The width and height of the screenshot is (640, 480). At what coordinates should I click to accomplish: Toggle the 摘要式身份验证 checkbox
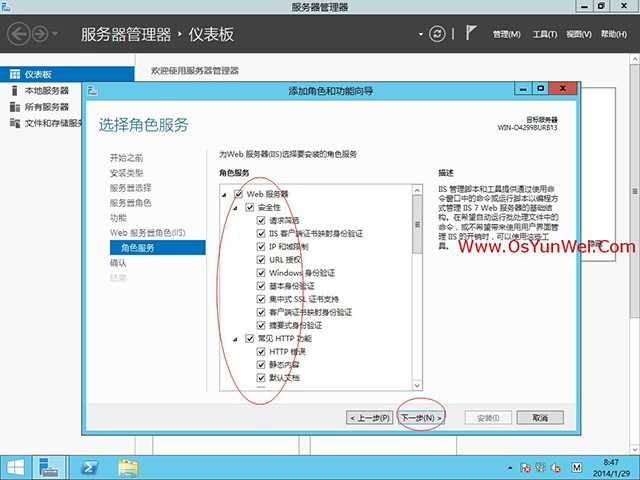[261, 325]
